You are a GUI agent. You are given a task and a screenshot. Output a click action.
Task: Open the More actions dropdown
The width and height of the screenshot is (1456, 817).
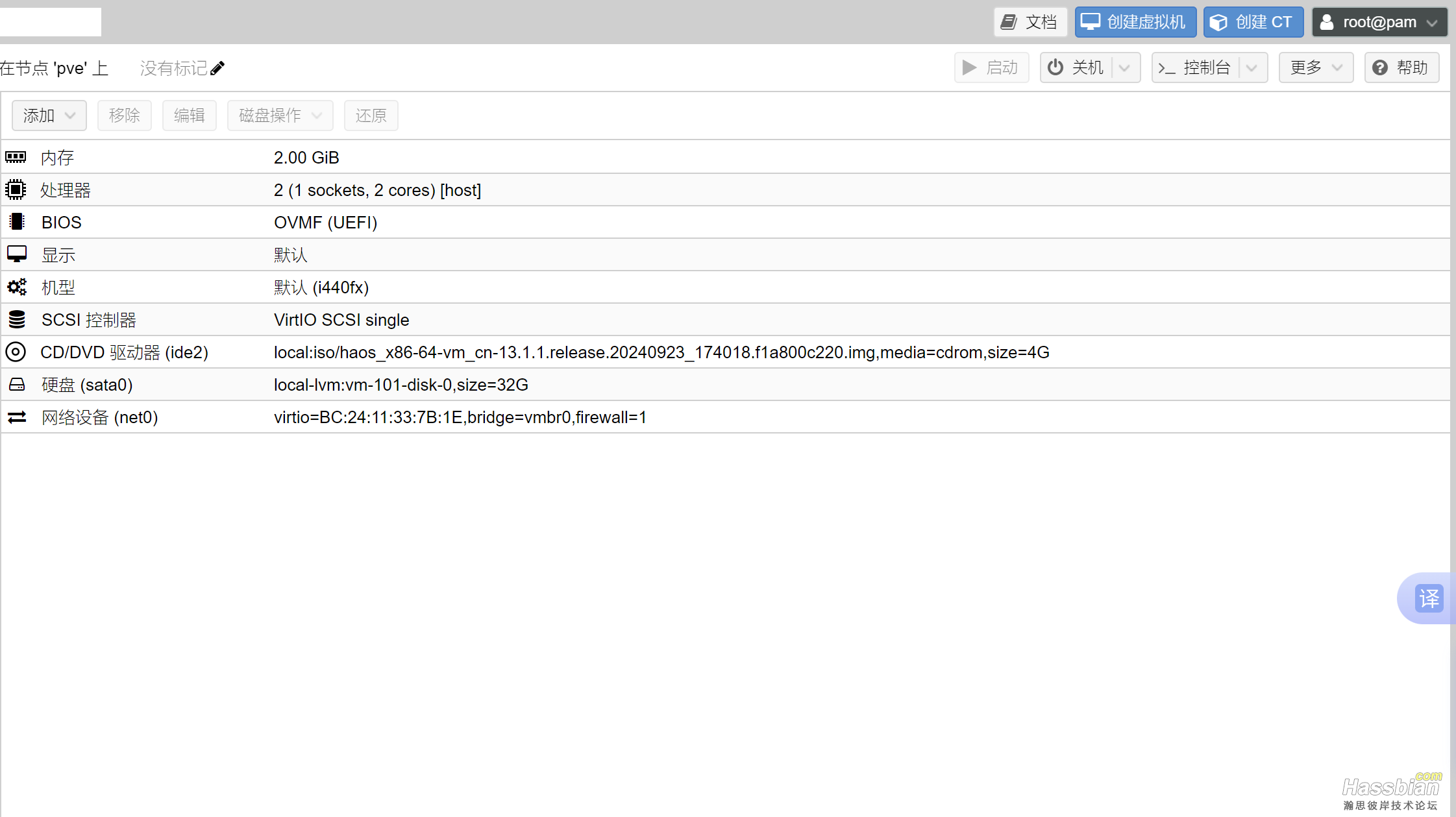pyautogui.click(x=1316, y=67)
